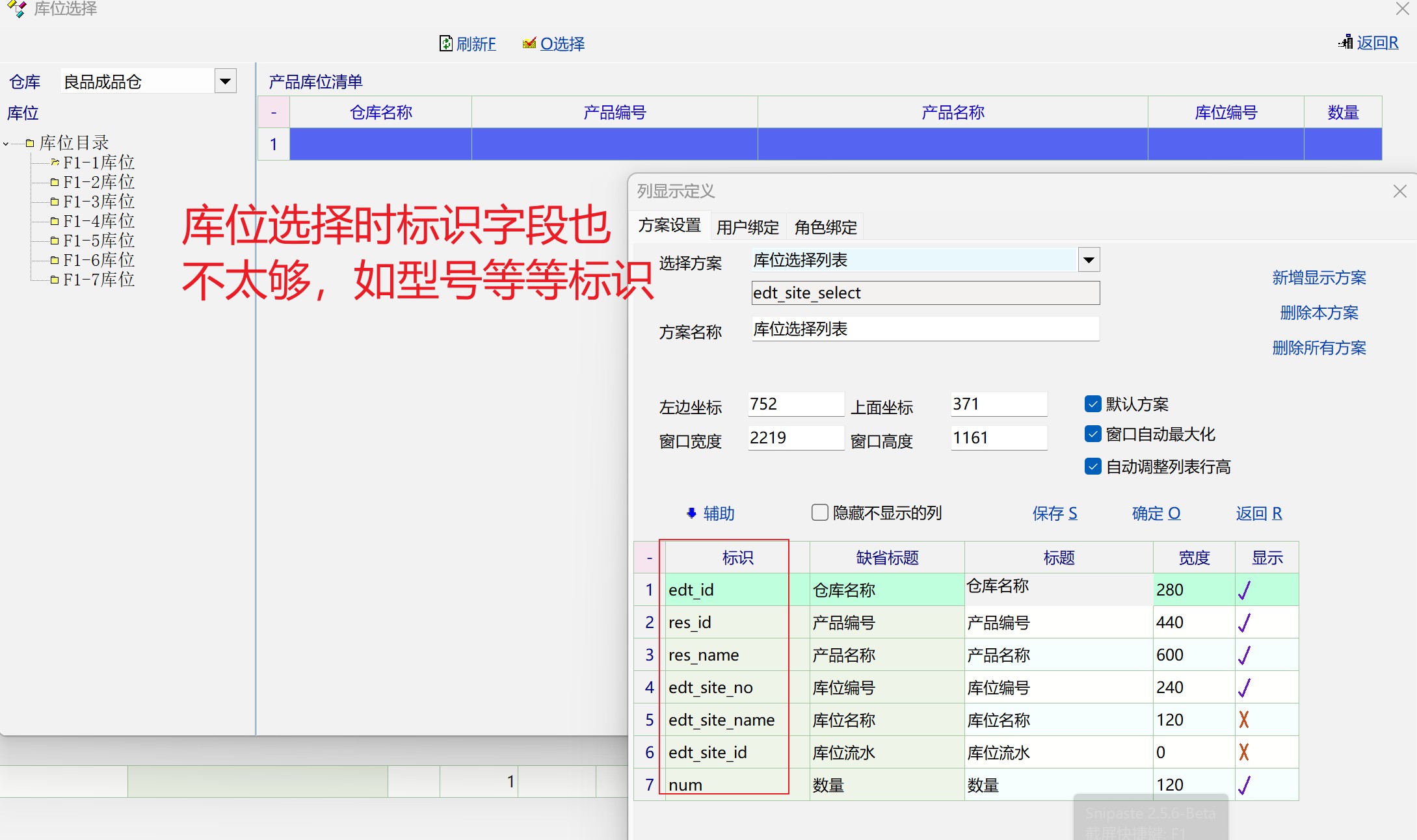Toggle the red X for 库位流水 row
The image size is (1417, 840).
point(1243,752)
